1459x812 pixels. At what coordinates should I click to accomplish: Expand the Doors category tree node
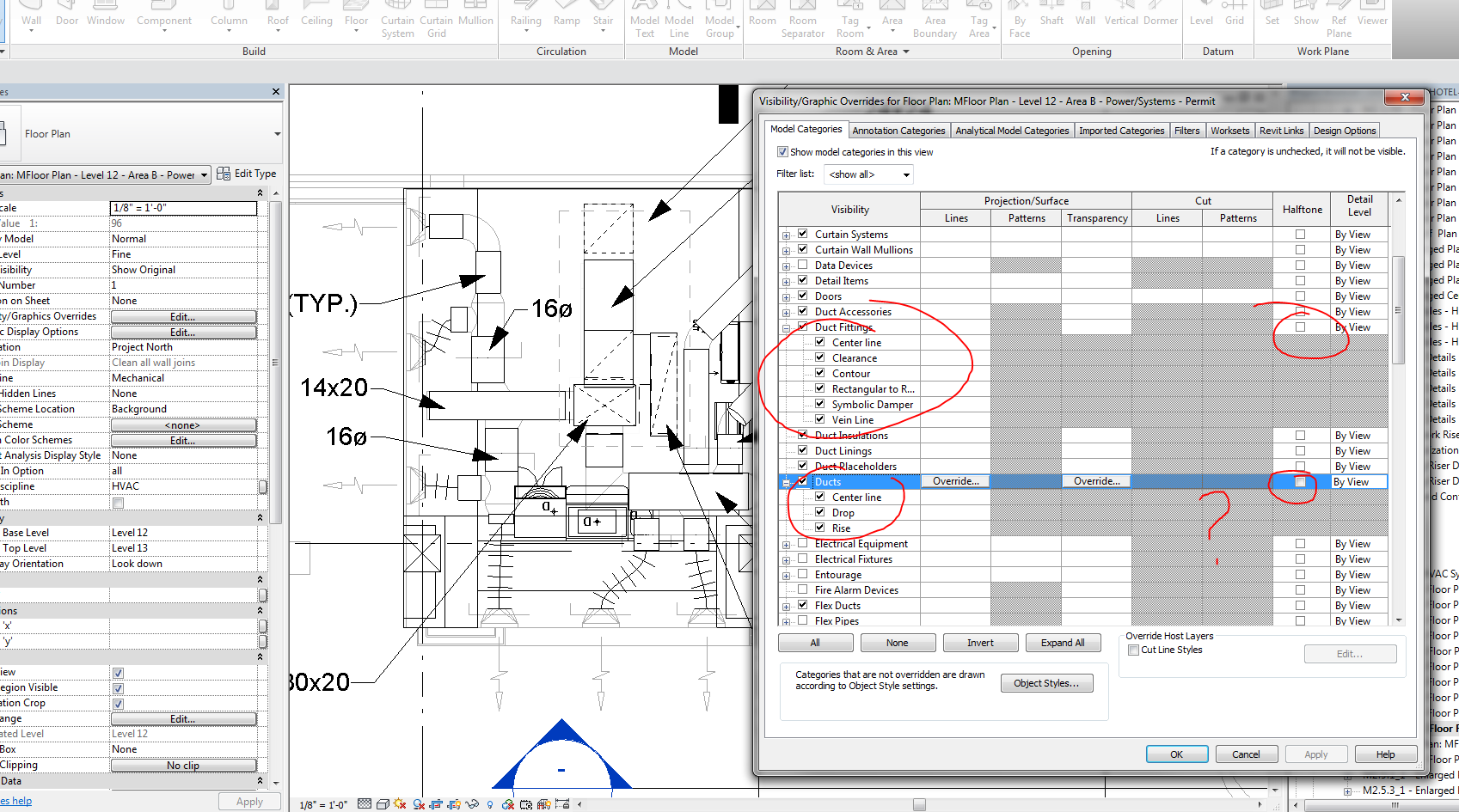click(785, 296)
